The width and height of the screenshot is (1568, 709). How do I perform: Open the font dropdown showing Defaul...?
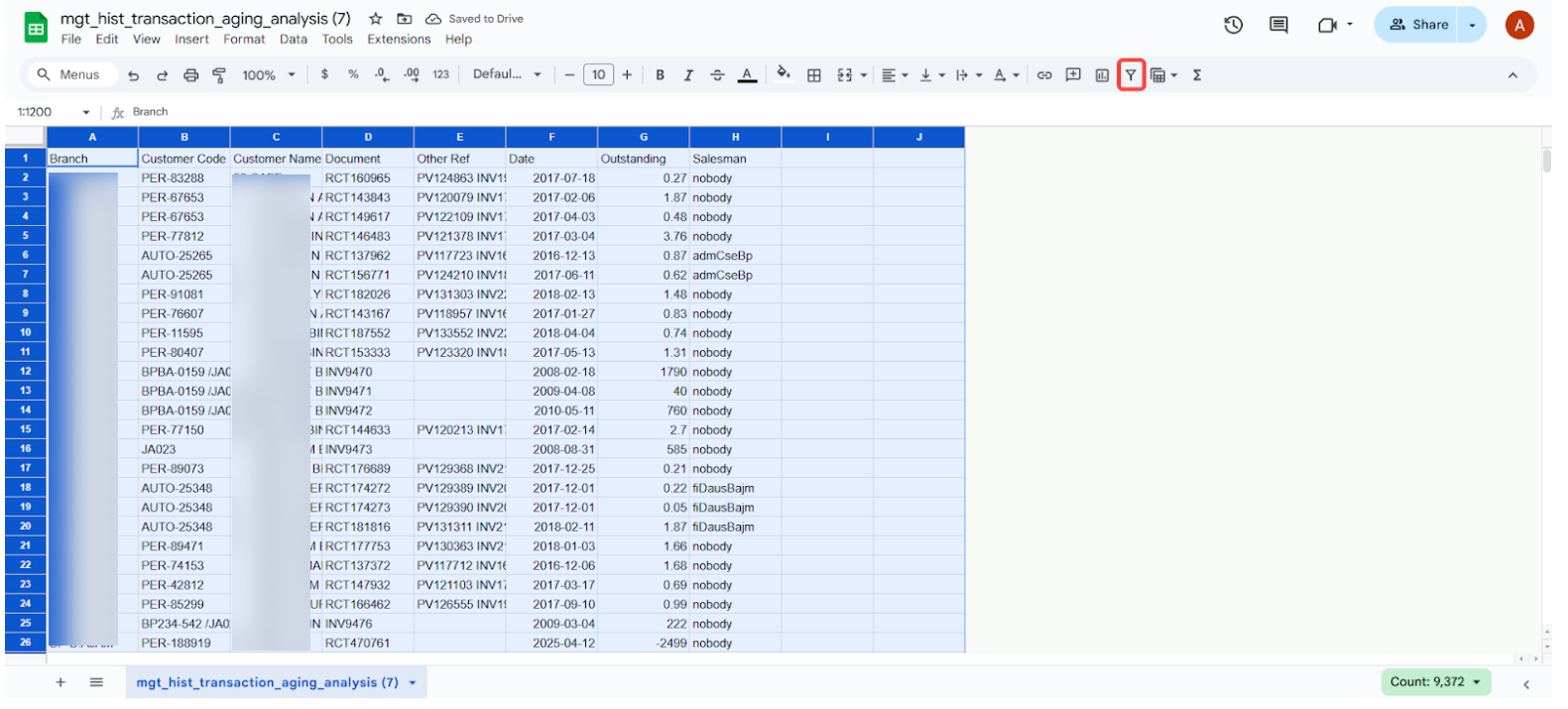click(x=507, y=74)
